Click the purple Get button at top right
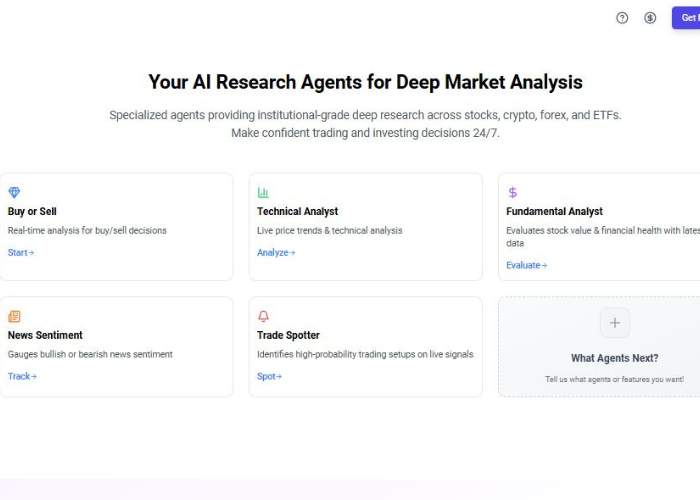 pos(686,18)
